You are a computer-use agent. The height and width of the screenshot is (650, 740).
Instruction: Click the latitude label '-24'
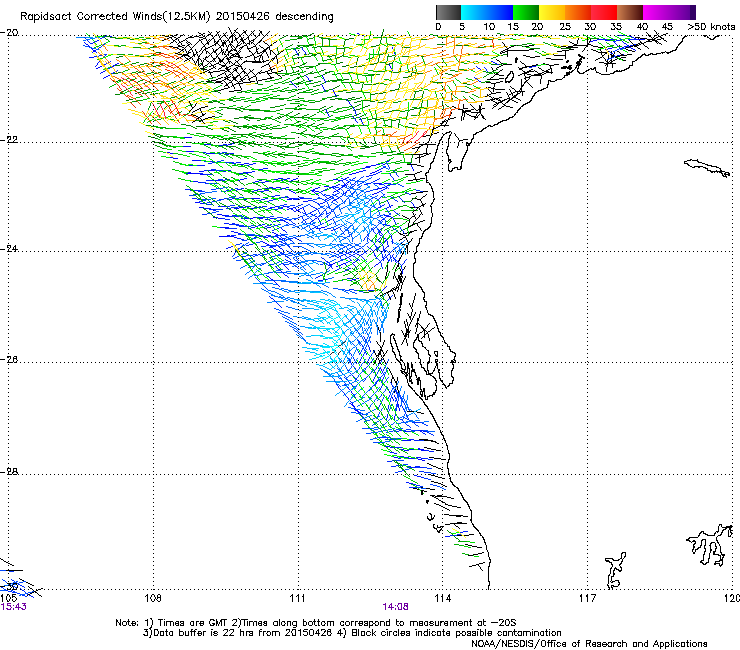coord(9,248)
